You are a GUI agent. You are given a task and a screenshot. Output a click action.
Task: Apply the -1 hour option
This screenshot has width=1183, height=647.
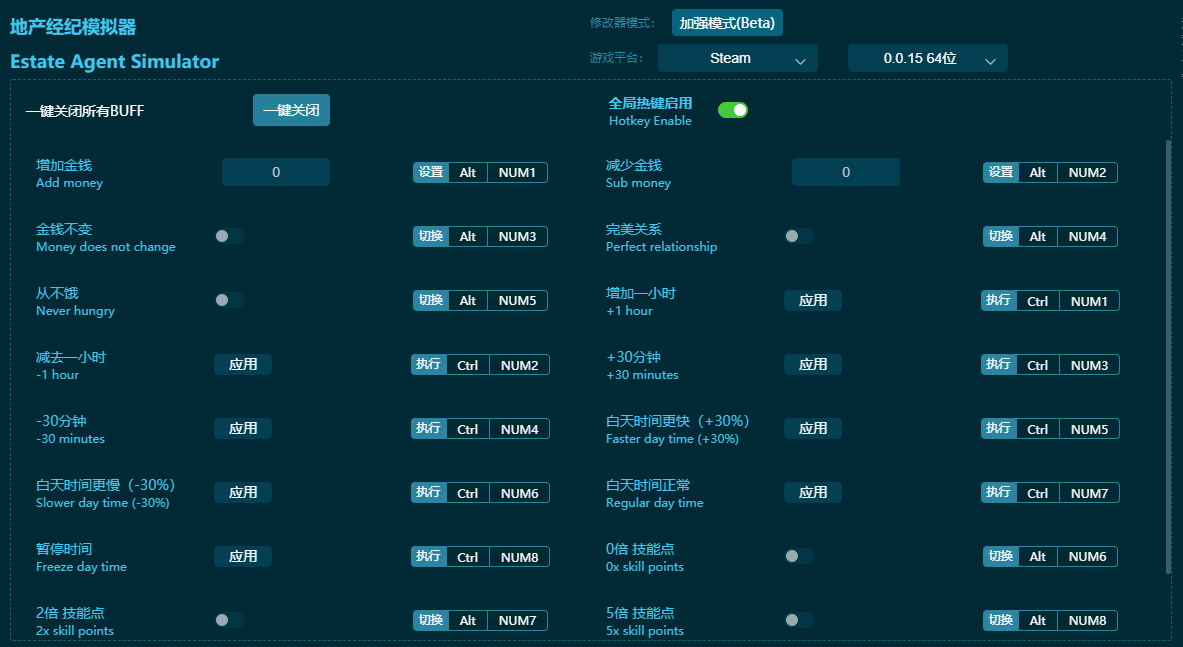click(243, 364)
